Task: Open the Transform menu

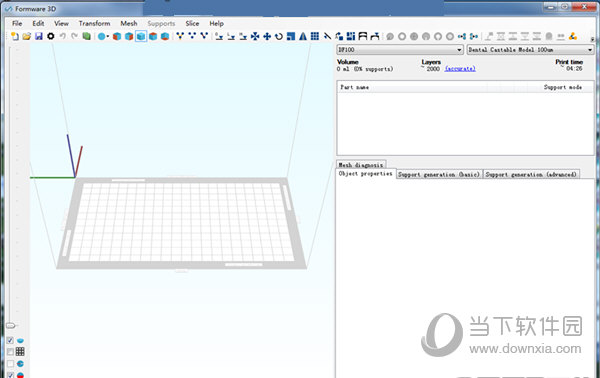Action: (95, 23)
